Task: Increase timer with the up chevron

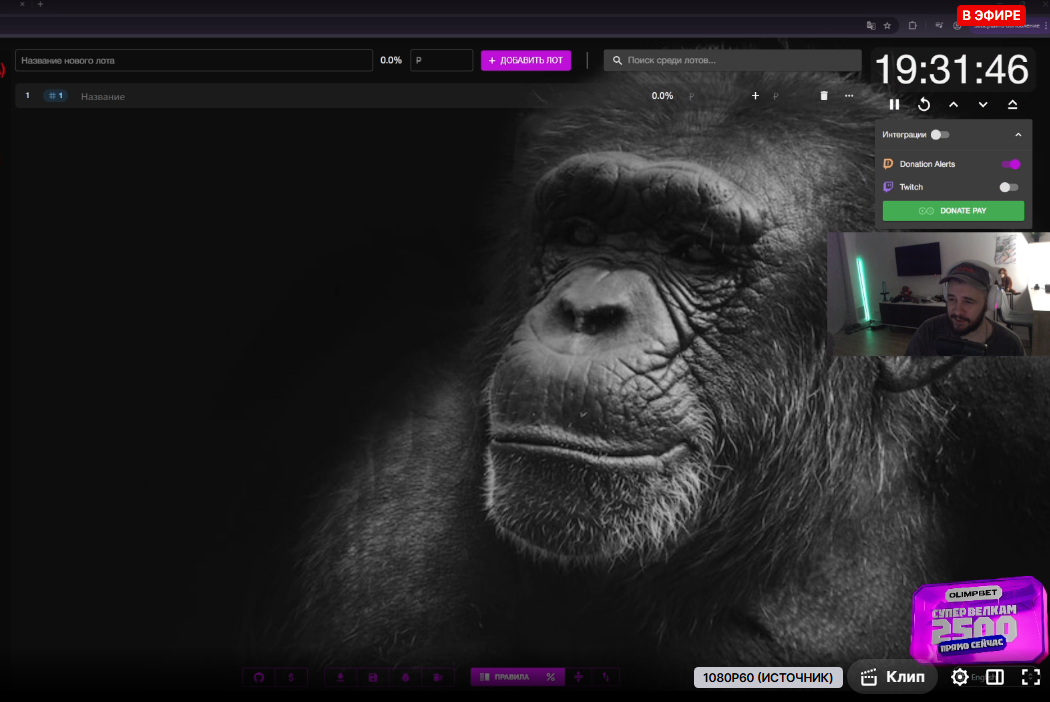Action: coord(953,104)
